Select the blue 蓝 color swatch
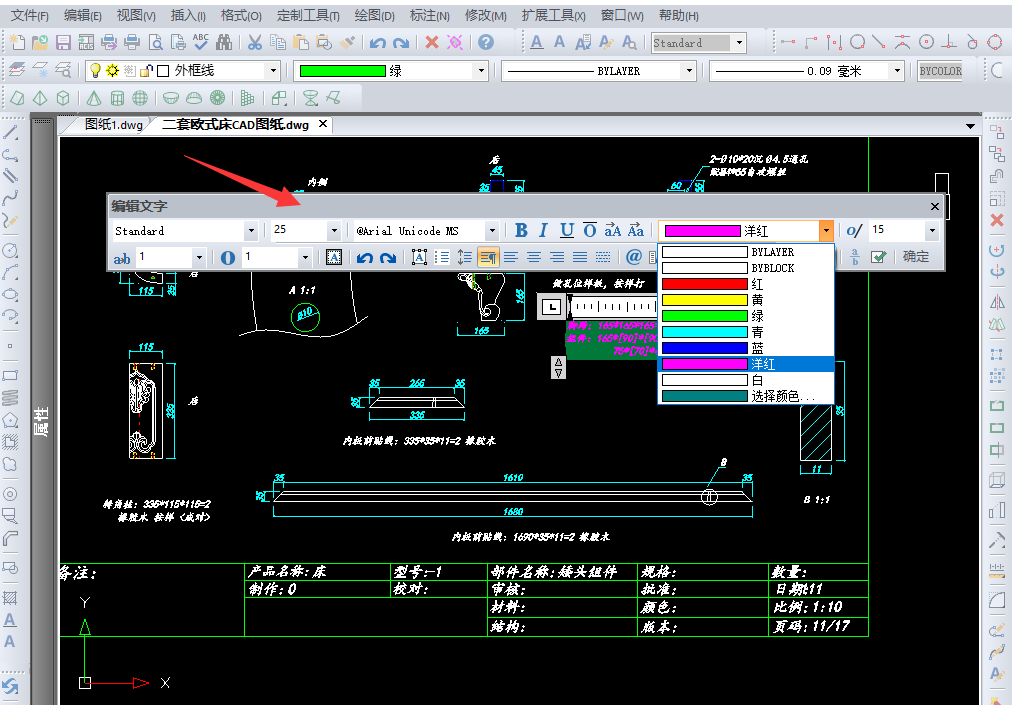Viewport: 1012px width, 705px height. [705, 348]
